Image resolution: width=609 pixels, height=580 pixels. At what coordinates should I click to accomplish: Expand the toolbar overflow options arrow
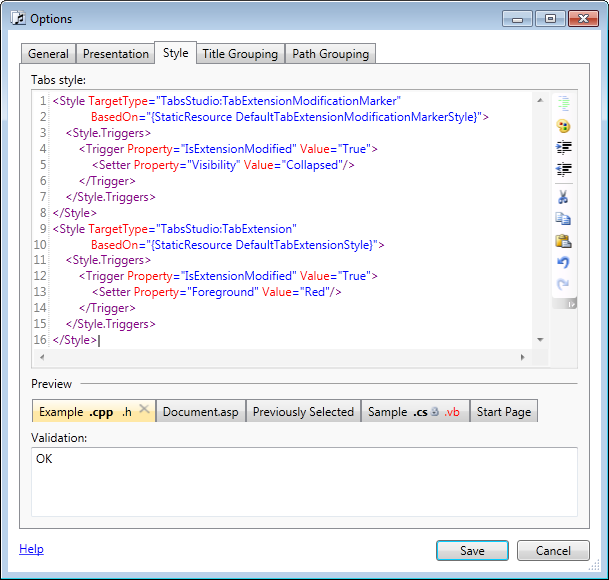[x=571, y=304]
